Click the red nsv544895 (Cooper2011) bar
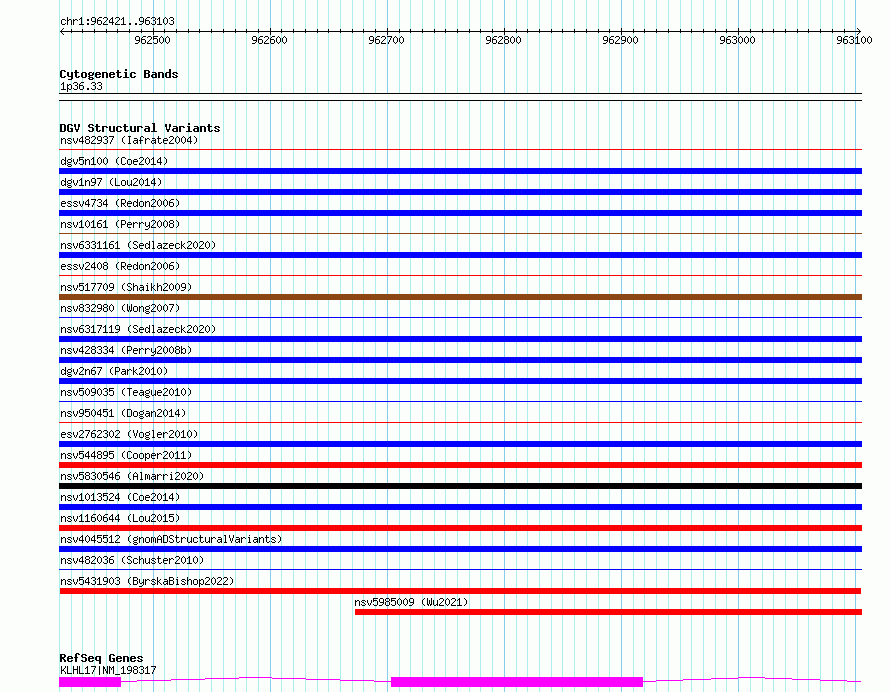The image size is (890, 692). pyautogui.click(x=460, y=465)
